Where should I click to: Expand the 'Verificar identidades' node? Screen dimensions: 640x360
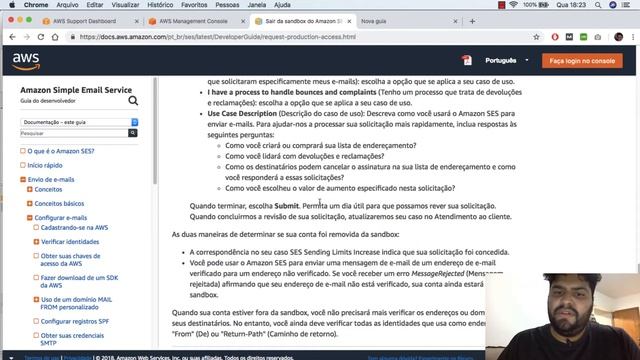(36, 242)
